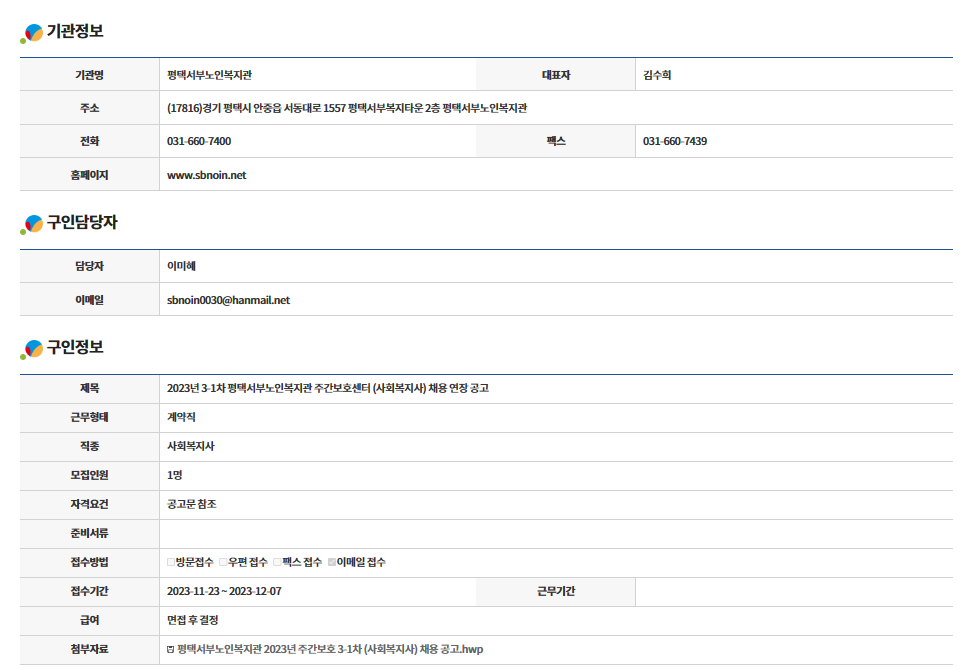The height and width of the screenshot is (669, 963).
Task: Toggle the 이메일 접수 checkbox
Action: (x=332, y=562)
